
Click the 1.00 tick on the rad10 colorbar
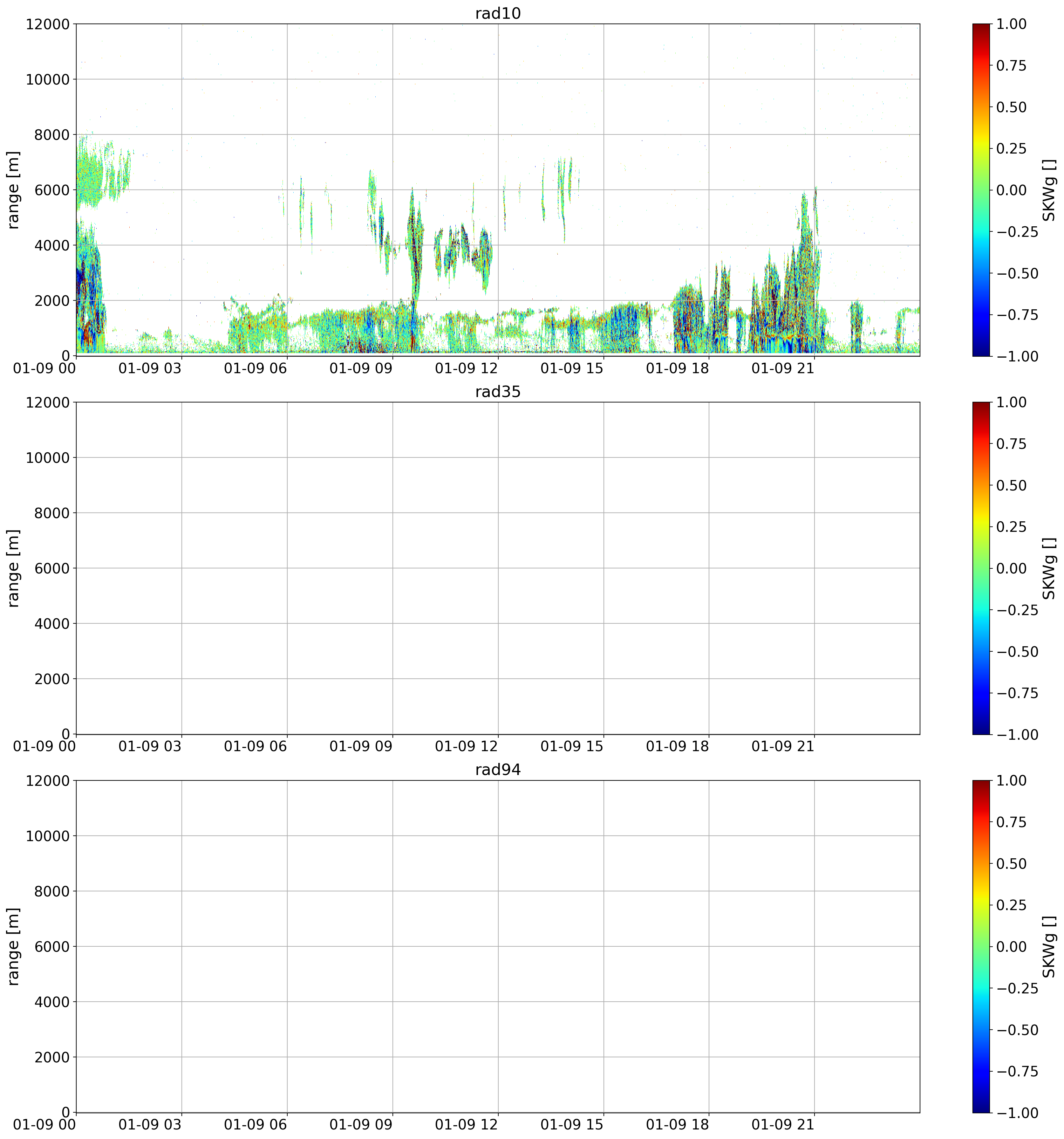pyautogui.click(x=1011, y=24)
